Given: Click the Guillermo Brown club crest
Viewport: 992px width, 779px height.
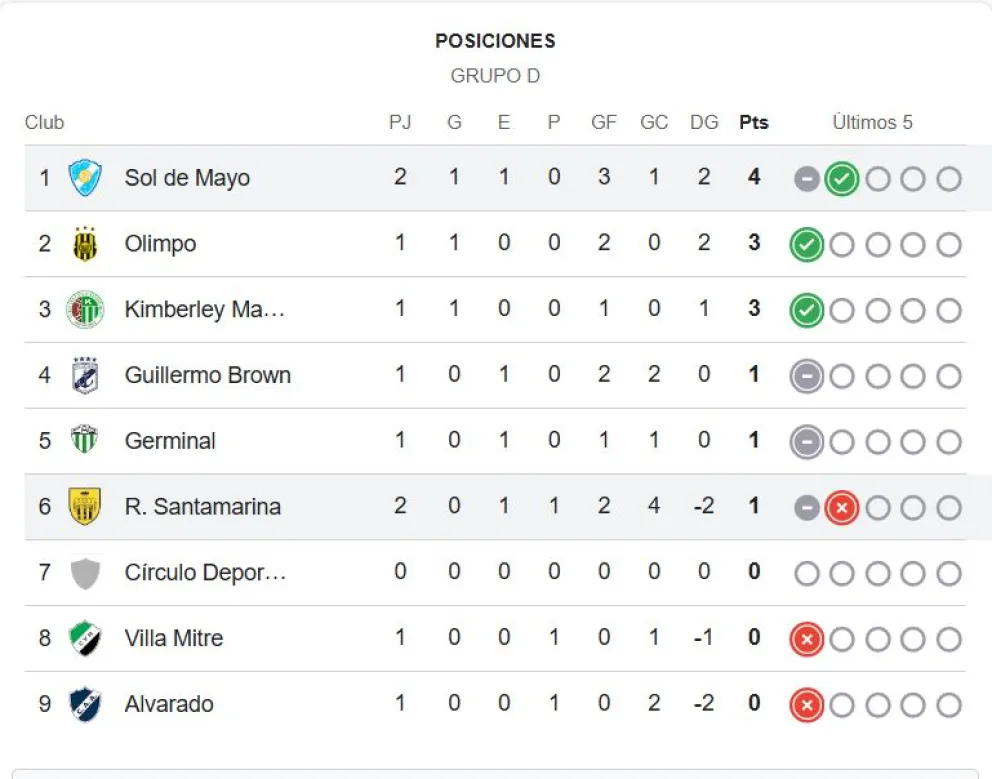Looking at the screenshot, I should [x=85, y=376].
